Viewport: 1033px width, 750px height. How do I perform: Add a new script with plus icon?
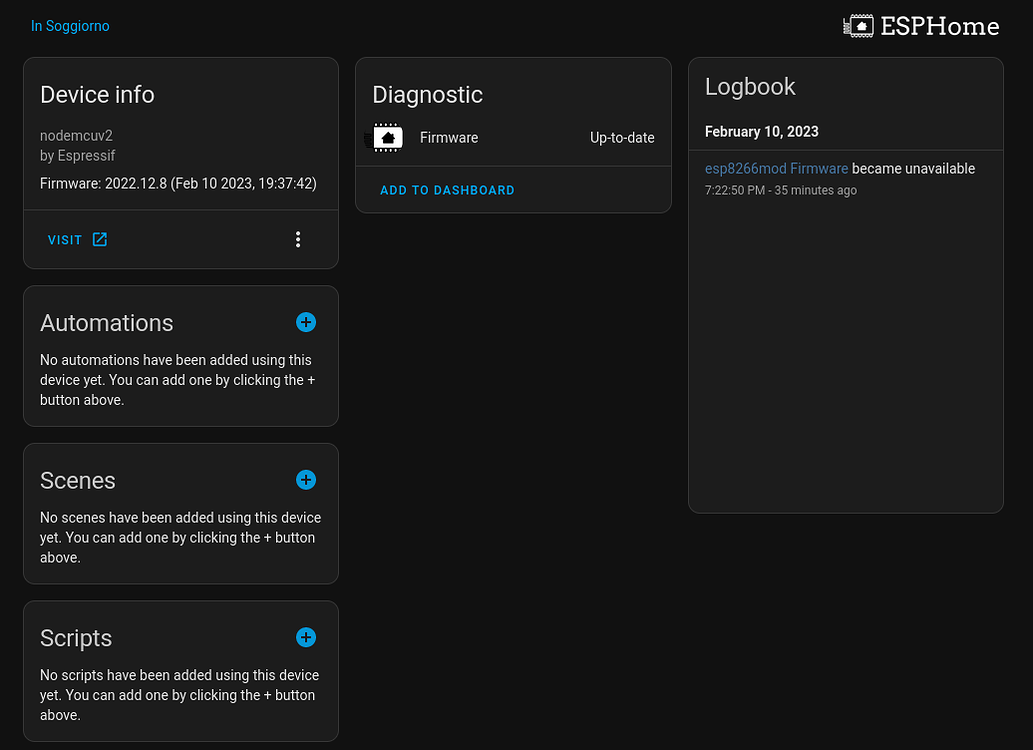click(x=306, y=637)
